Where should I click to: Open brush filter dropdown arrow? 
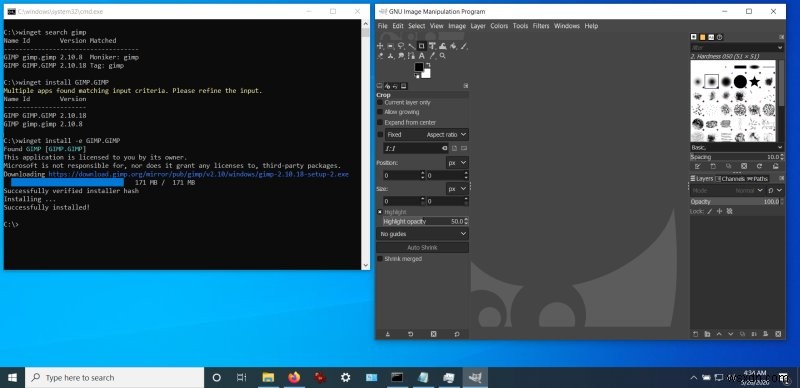[780, 47]
